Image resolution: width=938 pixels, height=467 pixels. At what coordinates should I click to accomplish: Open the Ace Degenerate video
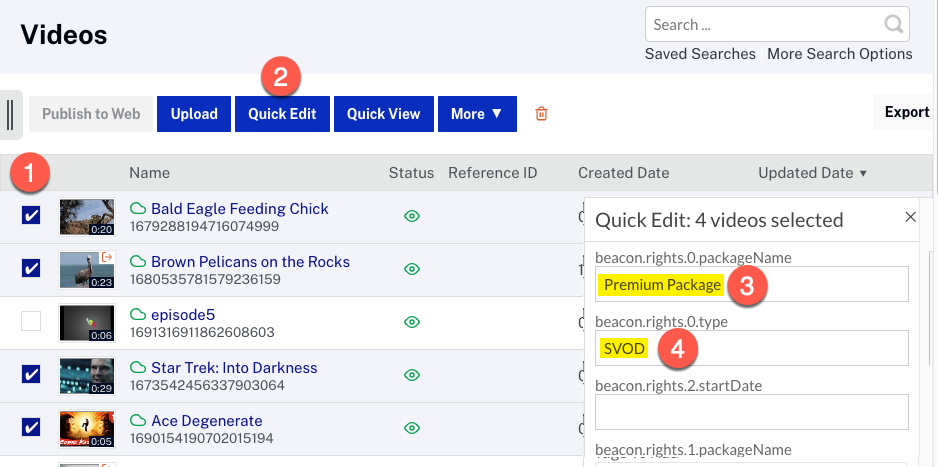(207, 420)
